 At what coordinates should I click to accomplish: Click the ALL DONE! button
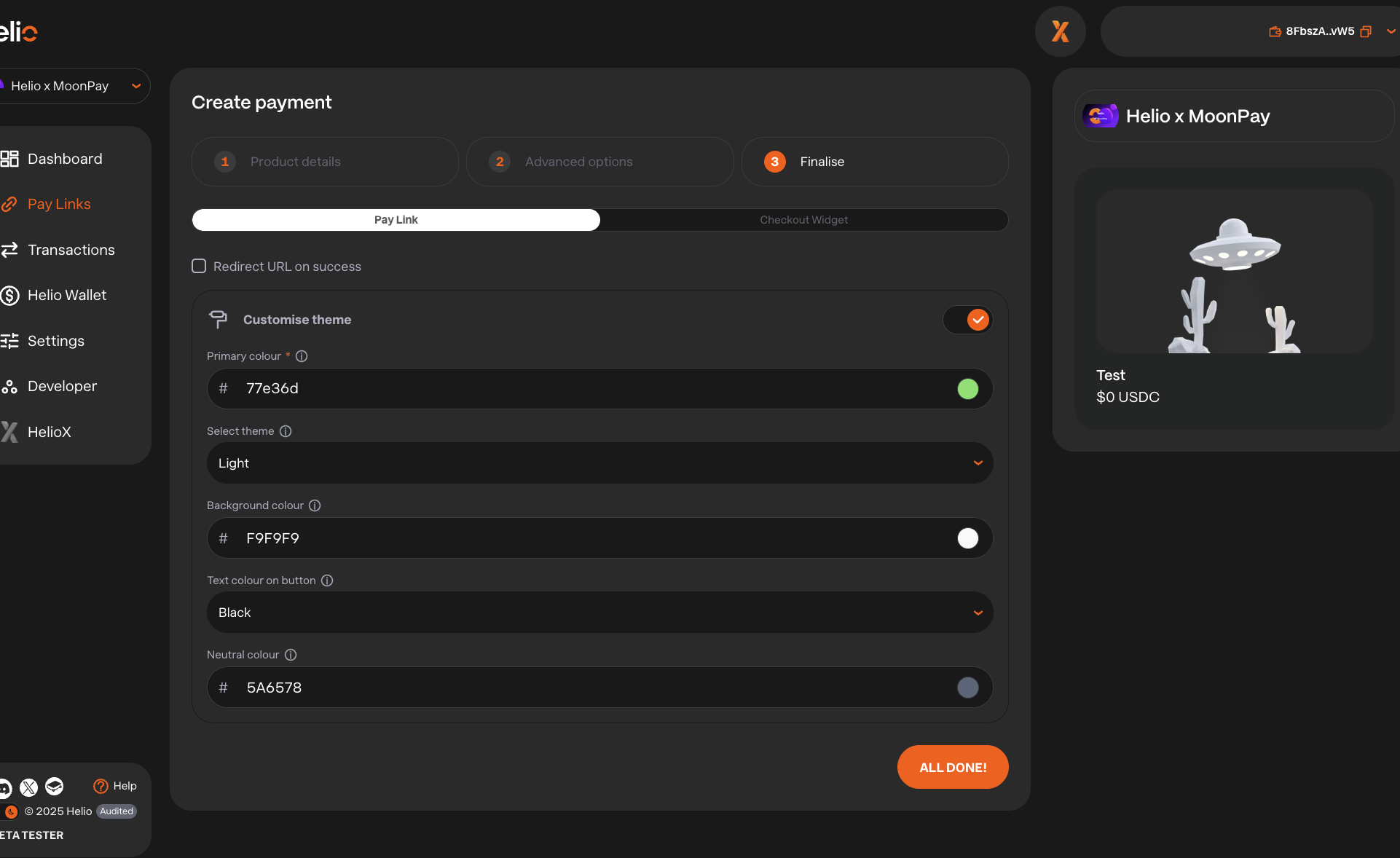(x=953, y=767)
